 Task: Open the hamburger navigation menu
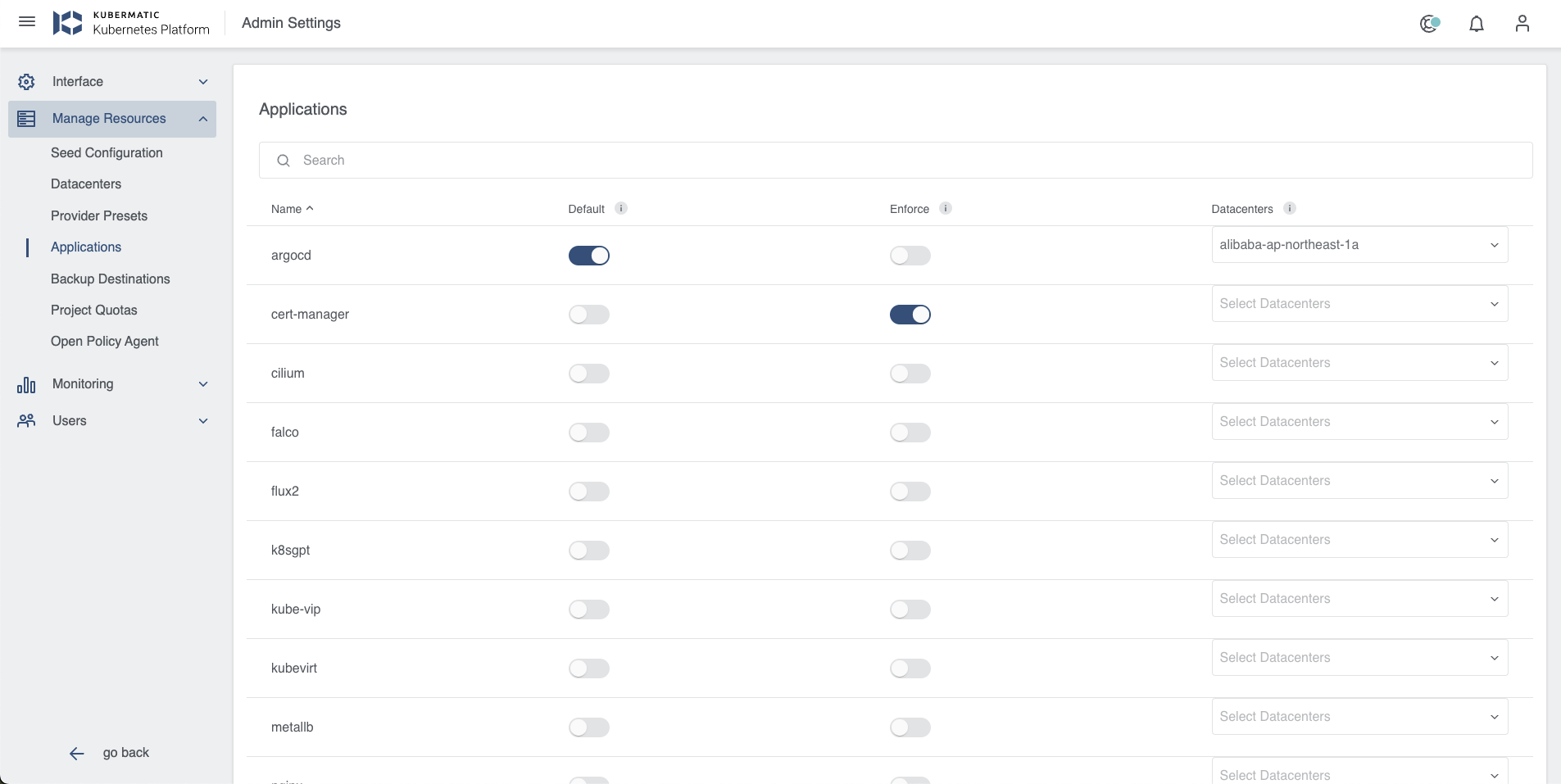[27, 22]
